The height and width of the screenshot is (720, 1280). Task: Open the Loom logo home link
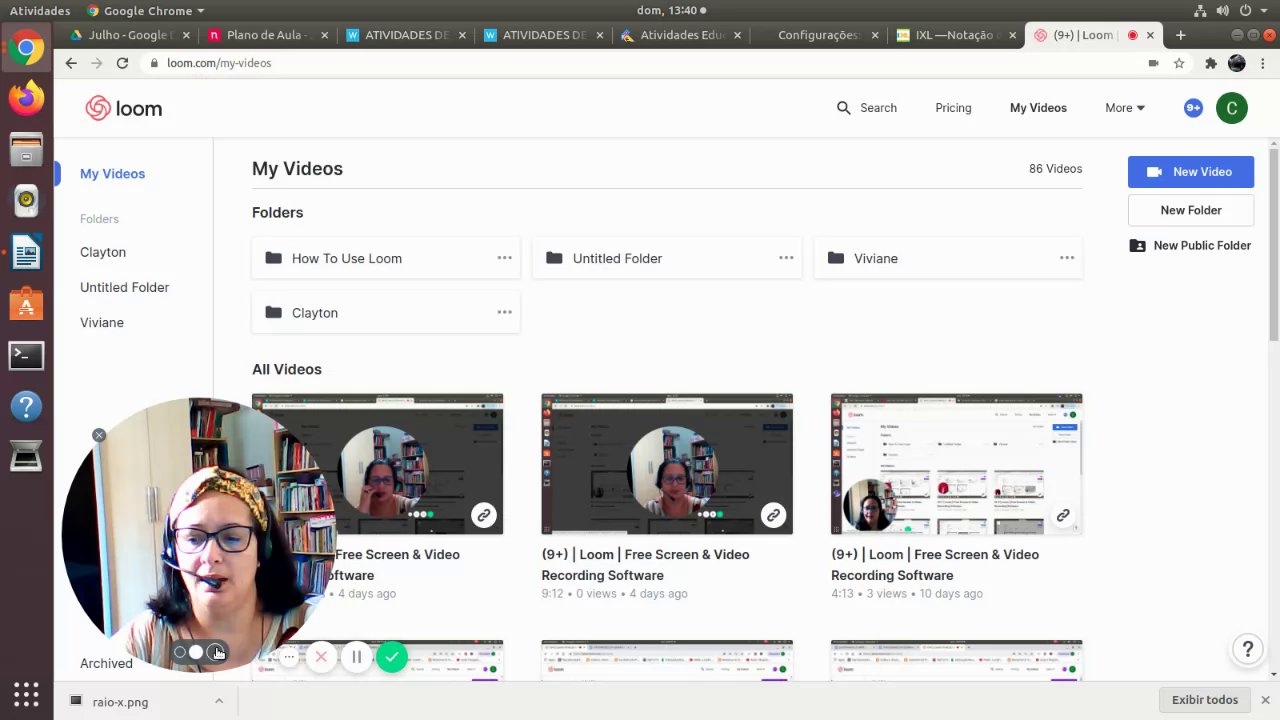tap(124, 108)
